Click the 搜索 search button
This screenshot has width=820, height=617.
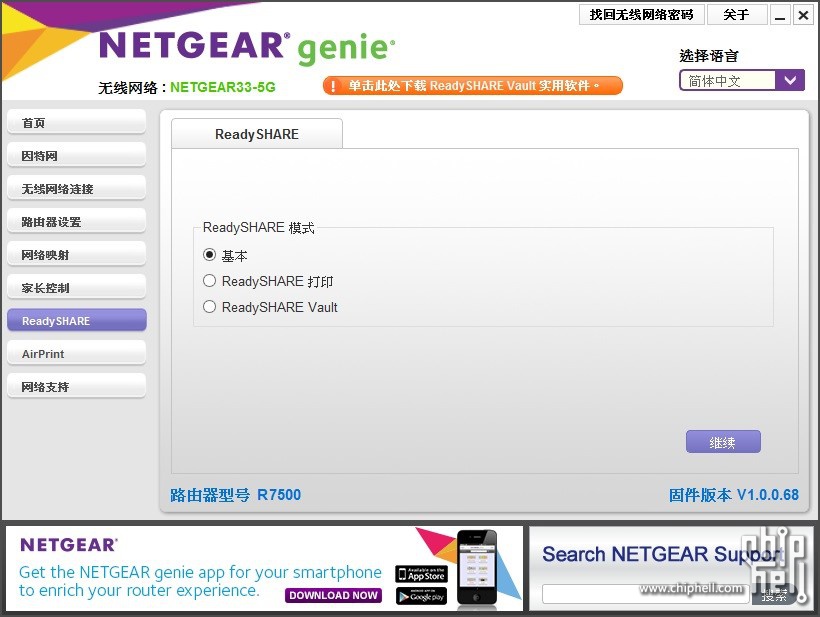pos(775,595)
